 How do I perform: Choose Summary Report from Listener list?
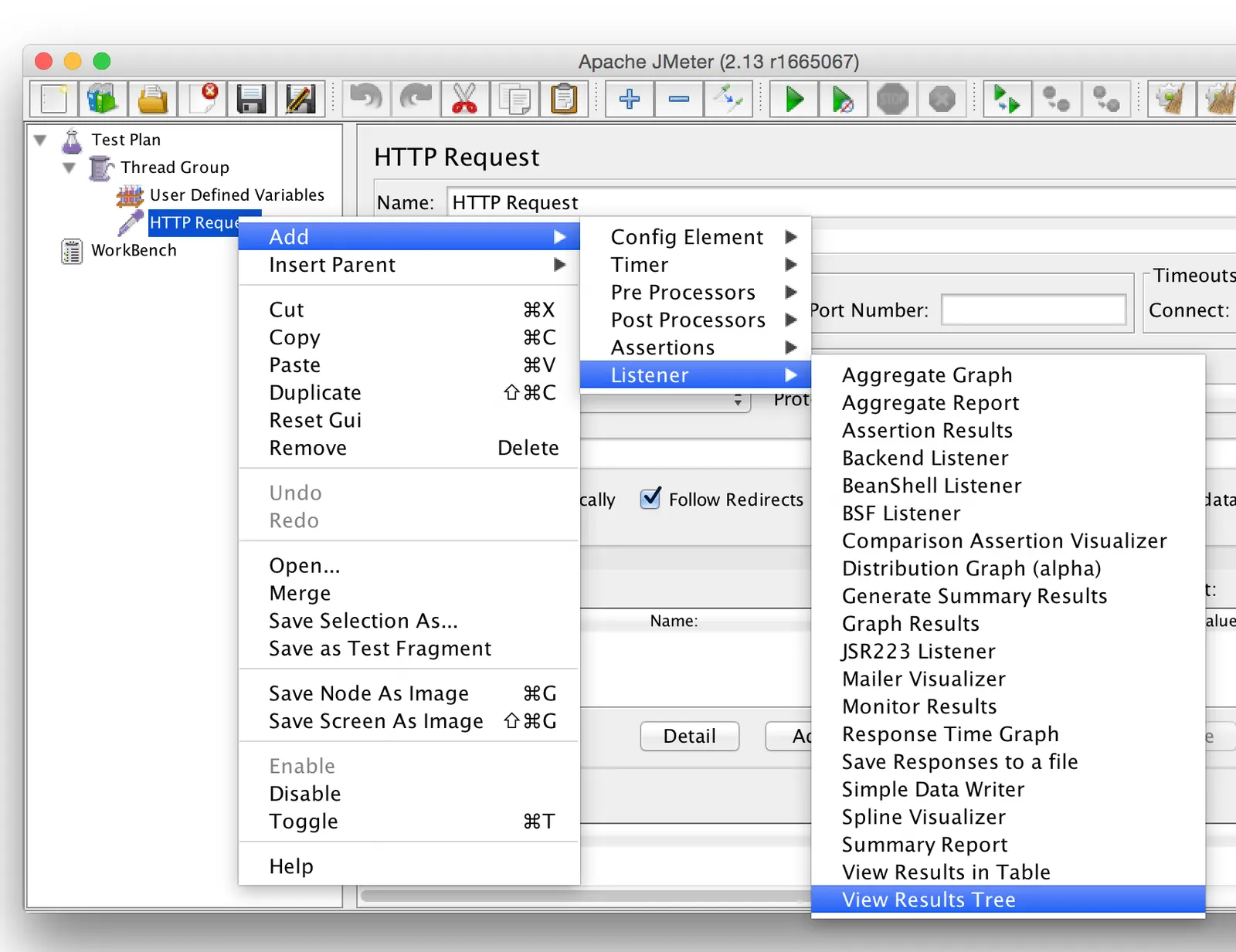[x=1008, y=844]
